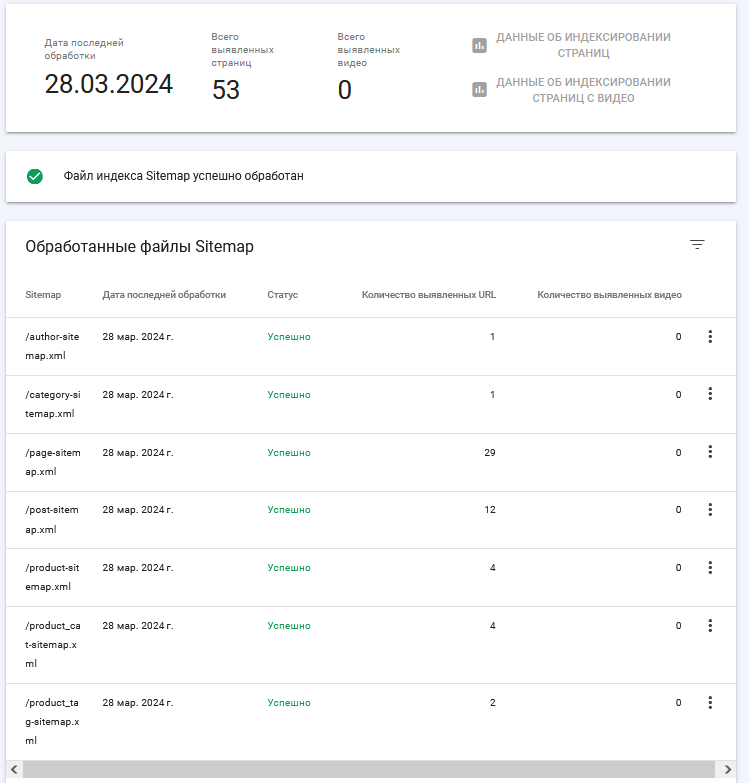Select the /page-sitemap.xml row
This screenshot has height=783, width=749.
[x=371, y=462]
